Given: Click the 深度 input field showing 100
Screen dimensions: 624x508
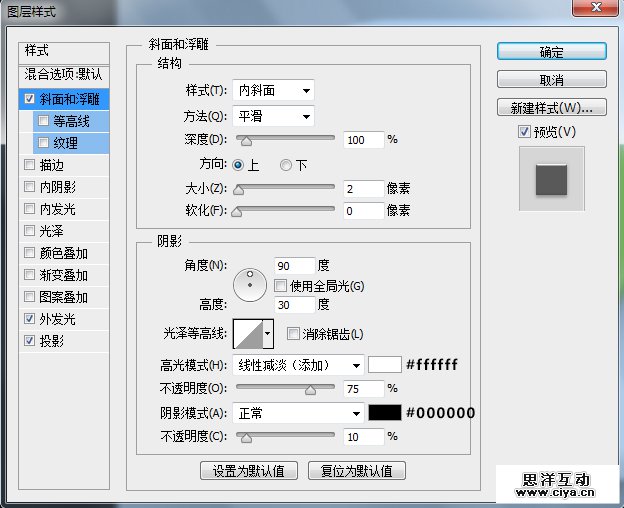Looking at the screenshot, I should click(363, 140).
